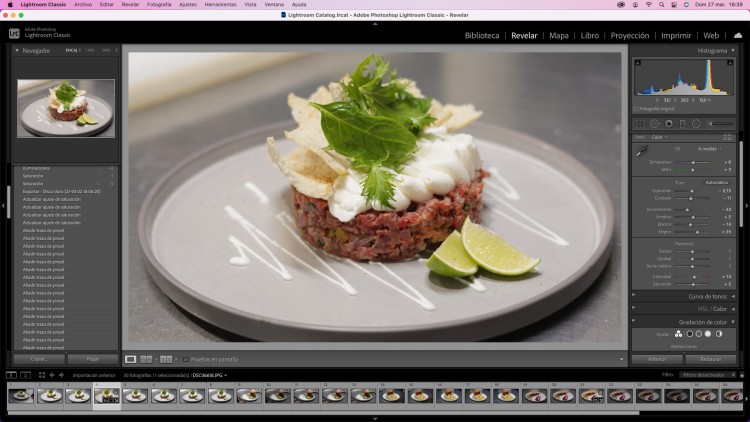Pick the white balance eyedropper tool
The width and height of the screenshot is (750, 422).
642,152
